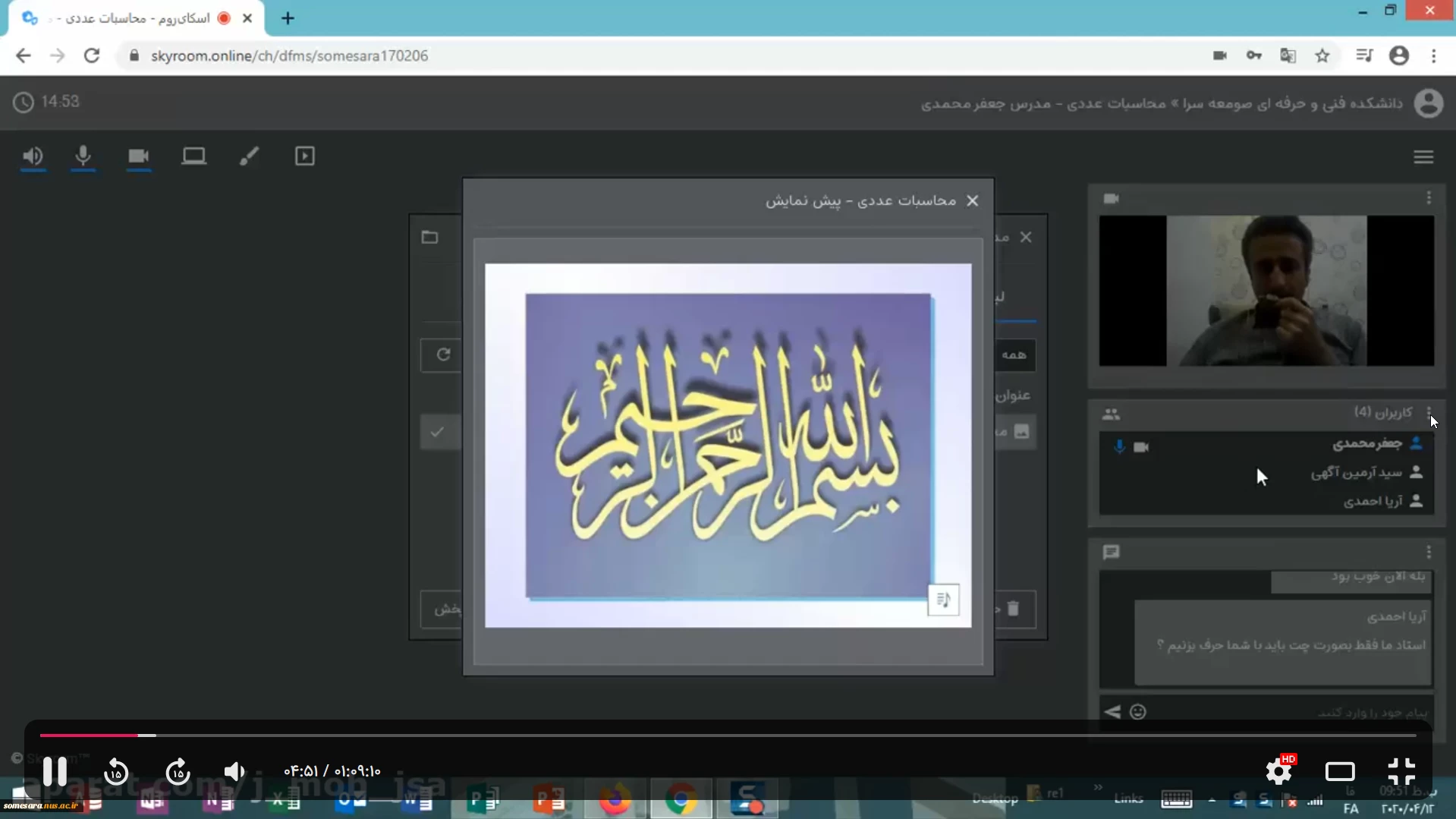Bookmark this page with the star icon
Image resolution: width=1456 pixels, height=819 pixels.
coord(1322,55)
